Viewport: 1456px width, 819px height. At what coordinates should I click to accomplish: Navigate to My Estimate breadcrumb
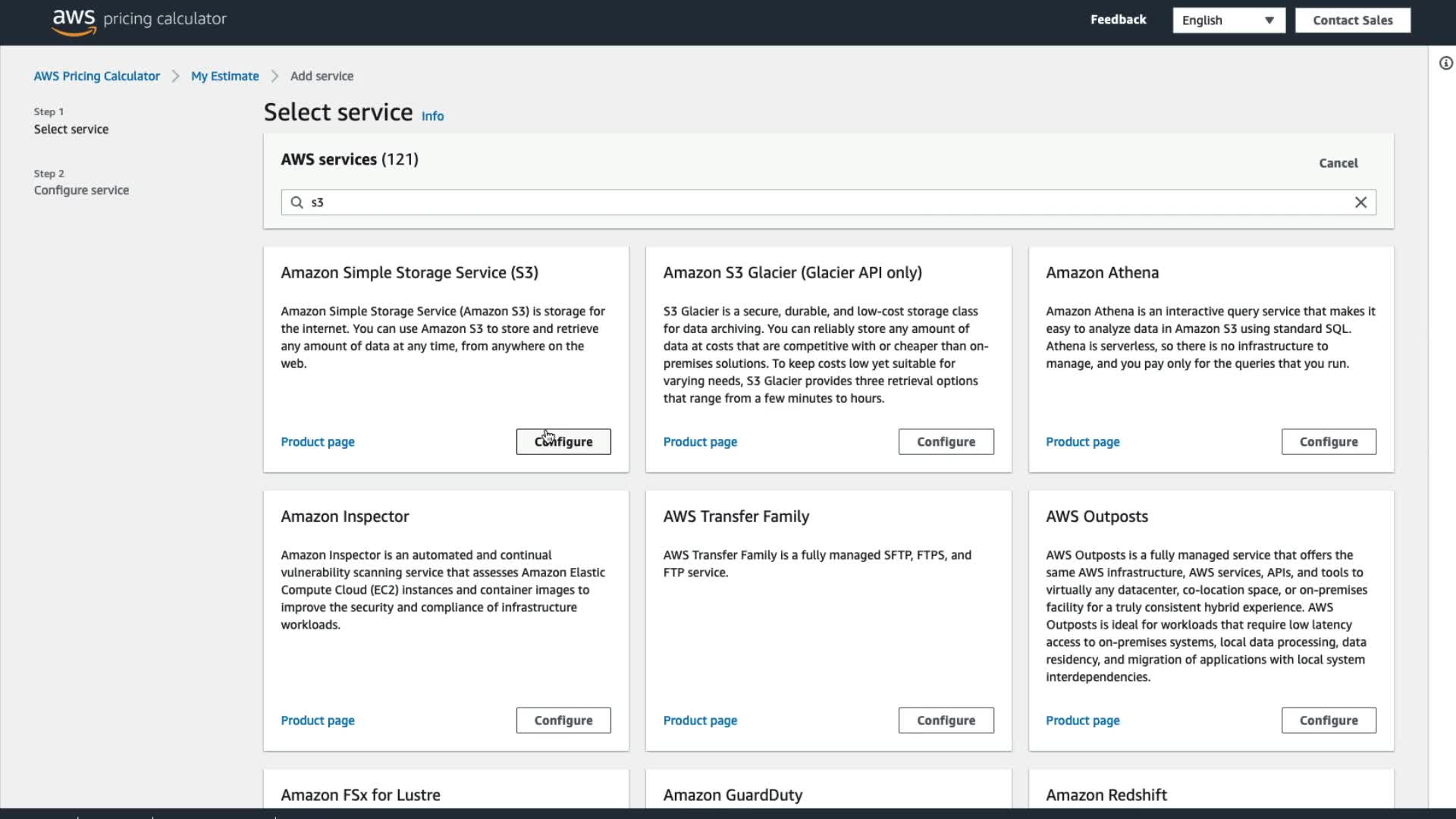coord(224,76)
